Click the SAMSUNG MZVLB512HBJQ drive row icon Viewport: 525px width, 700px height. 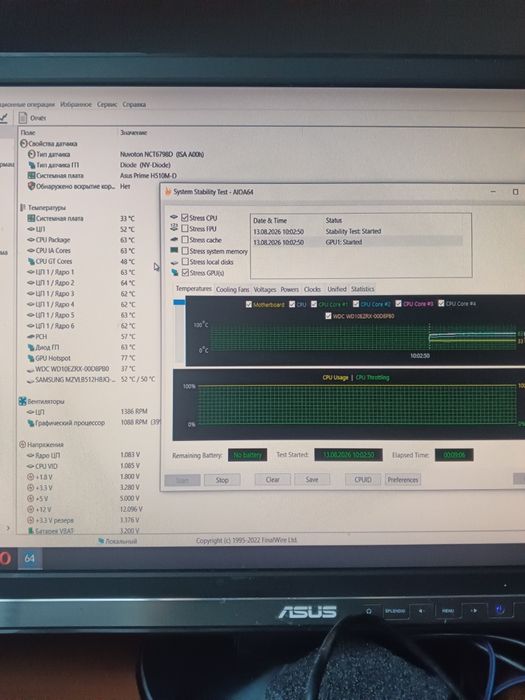point(30,380)
